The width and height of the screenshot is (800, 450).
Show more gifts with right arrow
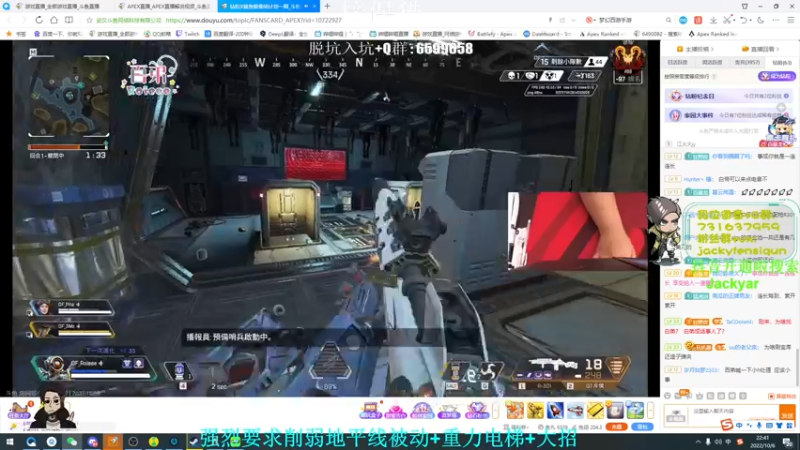pos(650,410)
